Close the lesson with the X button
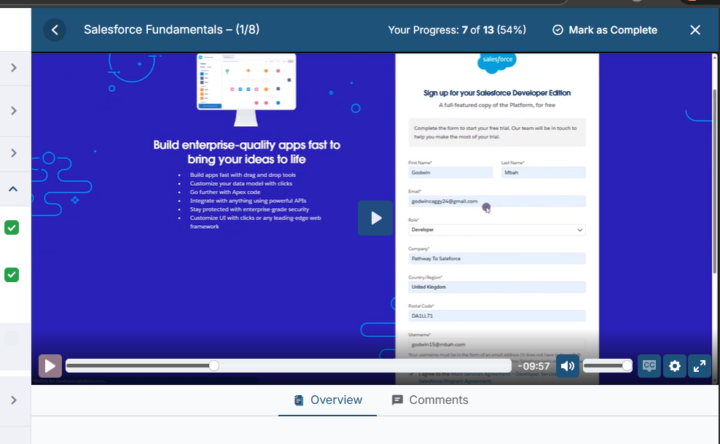720x444 pixels. [695, 30]
